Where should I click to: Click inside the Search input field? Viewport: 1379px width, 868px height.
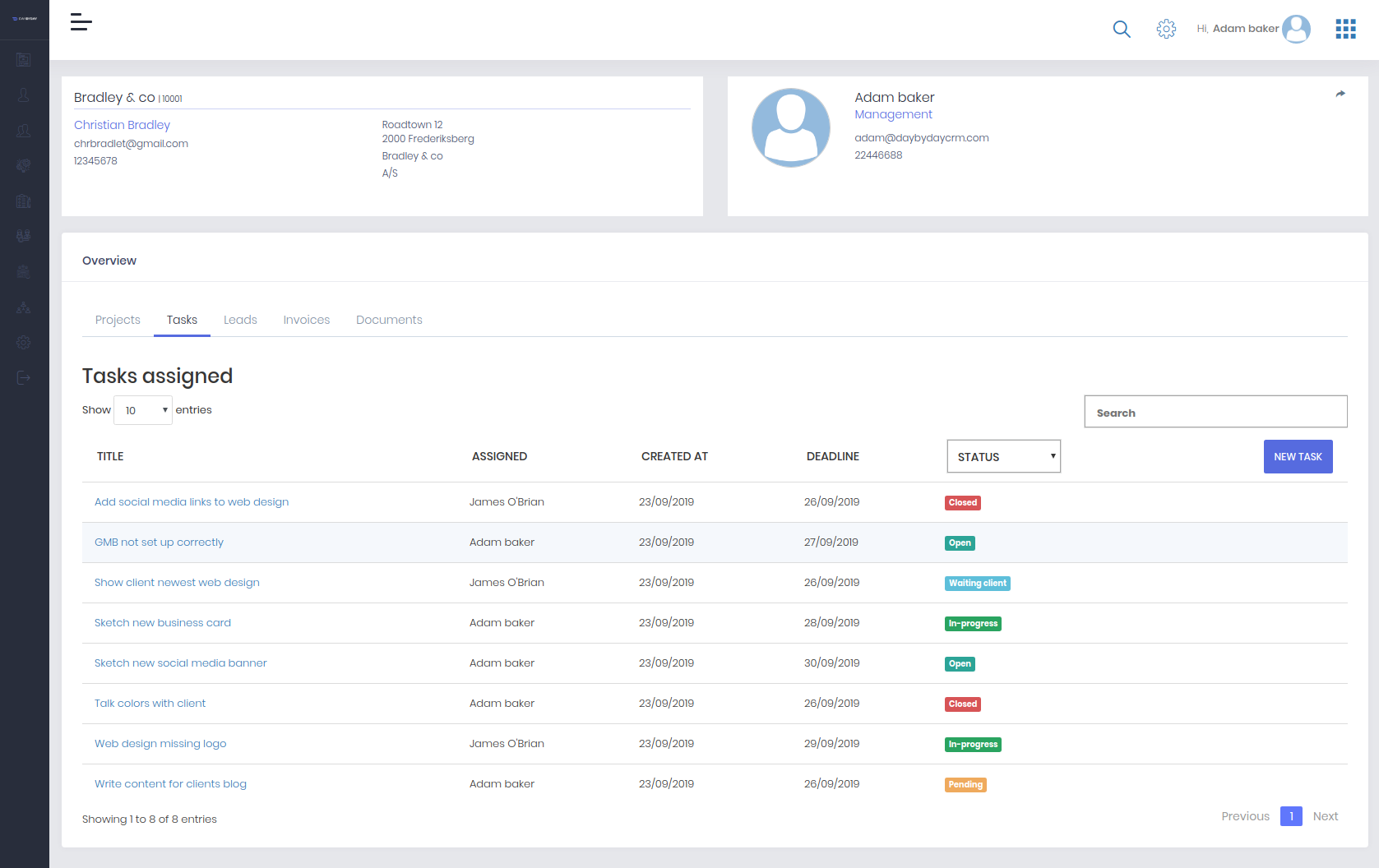click(x=1215, y=411)
